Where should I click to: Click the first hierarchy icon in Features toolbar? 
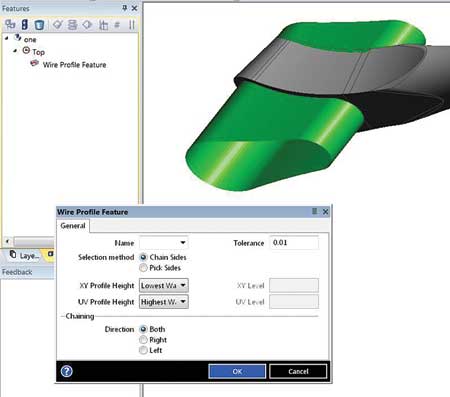[x=10, y=24]
